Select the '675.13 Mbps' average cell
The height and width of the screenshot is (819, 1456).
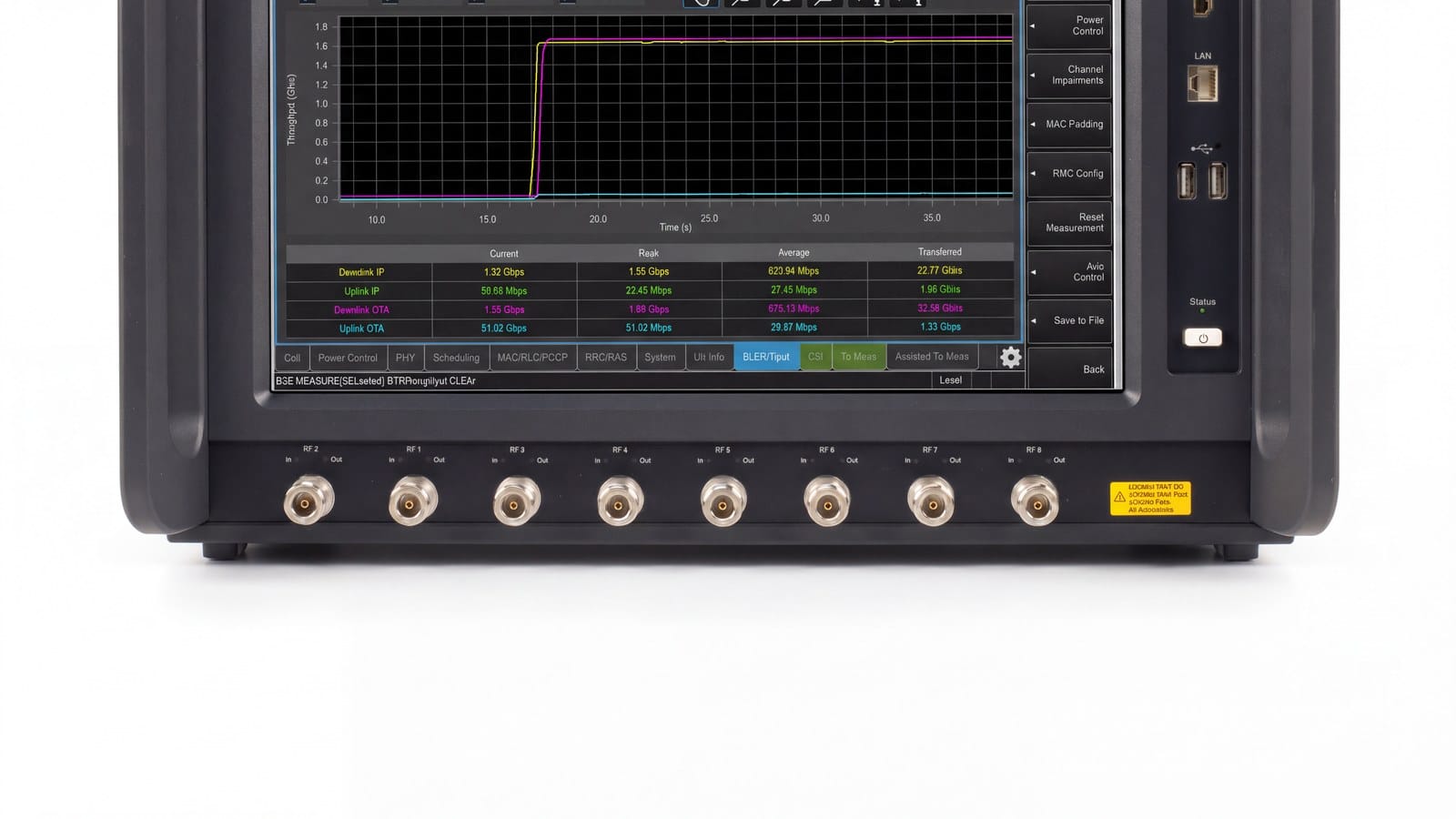tap(794, 308)
